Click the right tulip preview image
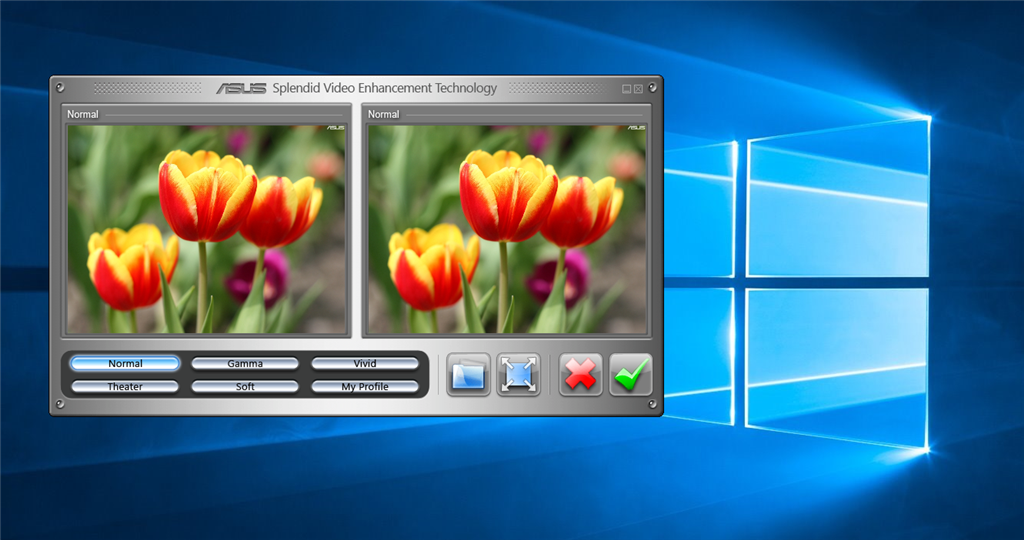Viewport: 1024px width, 540px height. 507,229
